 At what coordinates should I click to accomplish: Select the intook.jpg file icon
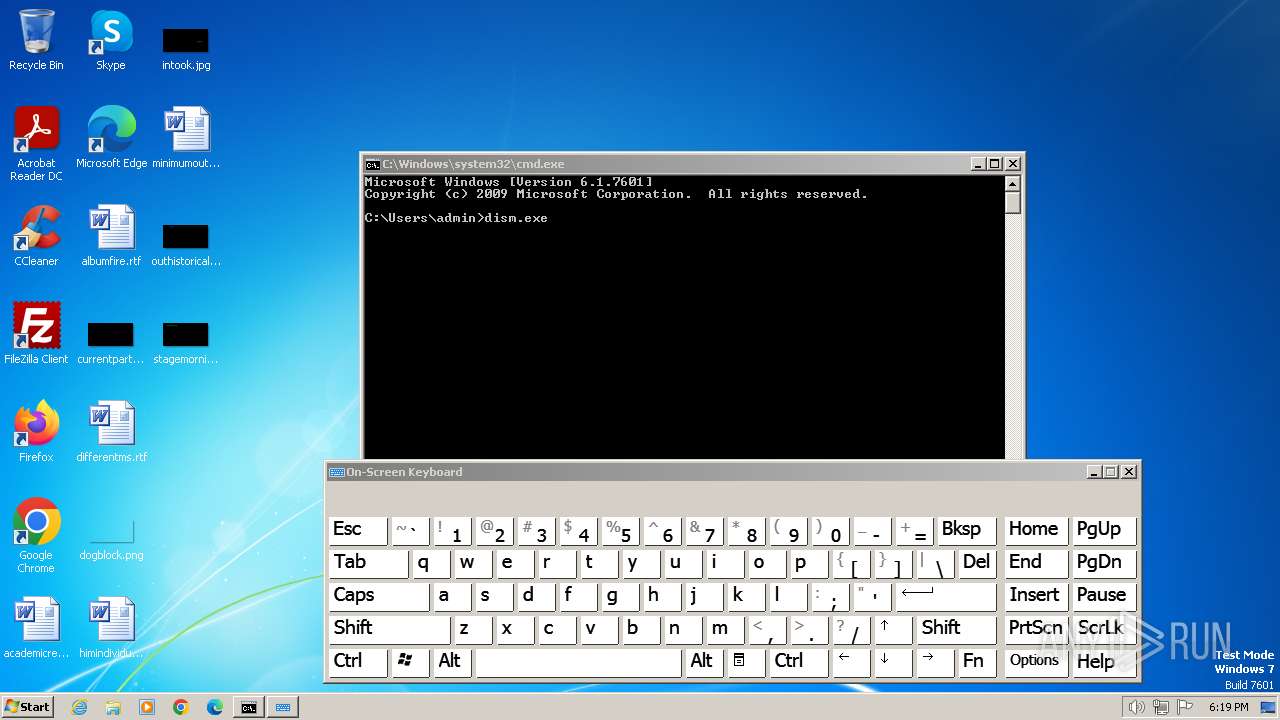pos(186,47)
